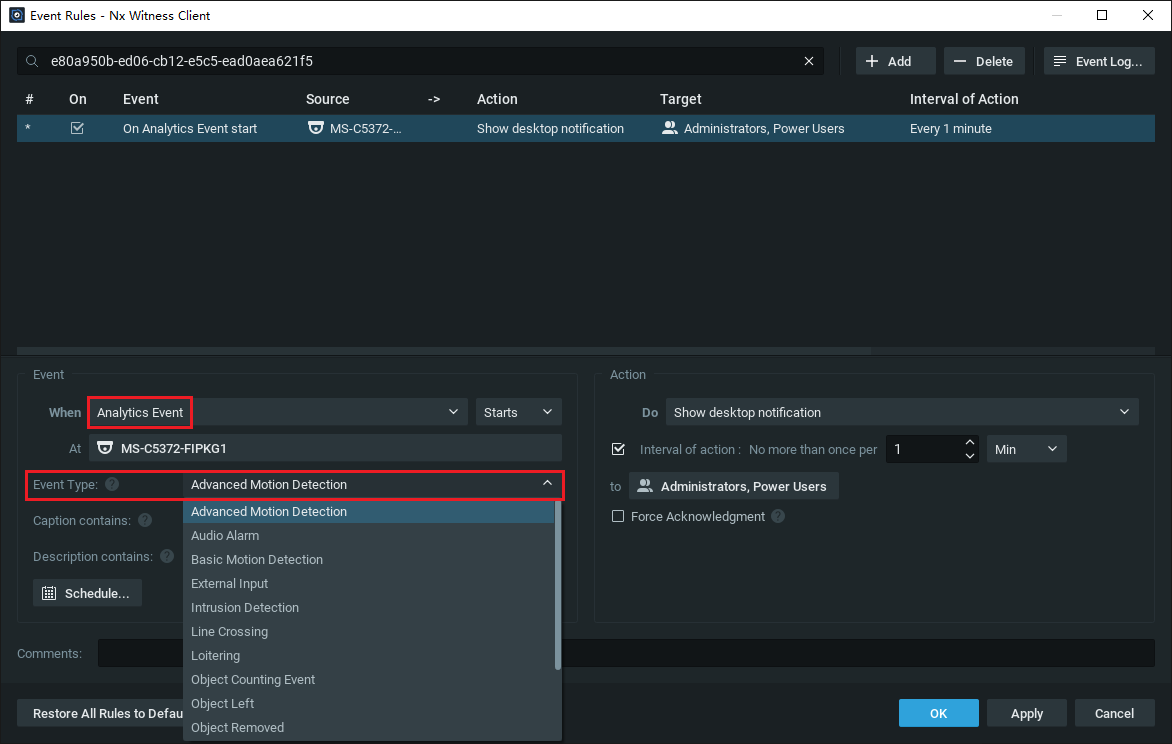The height and width of the screenshot is (744, 1172).
Task: Choose Basic Motion Detection event type
Action: tap(369, 559)
